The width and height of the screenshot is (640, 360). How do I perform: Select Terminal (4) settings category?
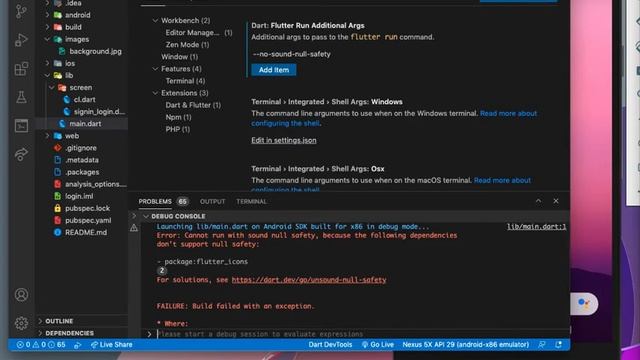[185, 81]
